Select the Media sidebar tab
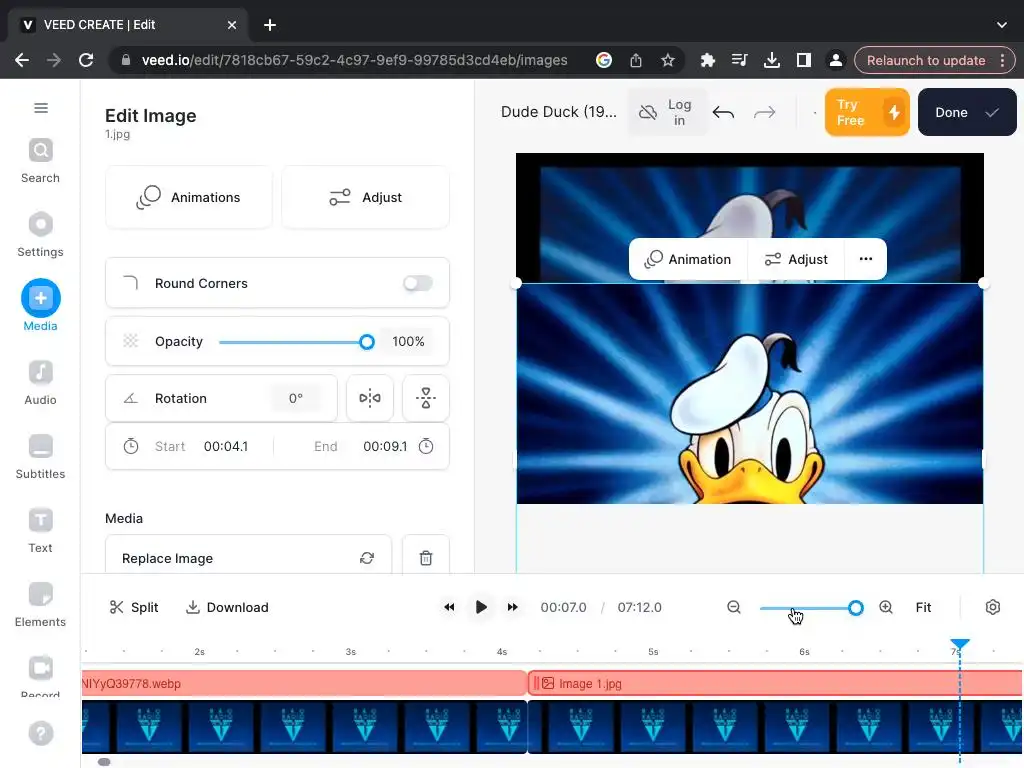 [40, 306]
